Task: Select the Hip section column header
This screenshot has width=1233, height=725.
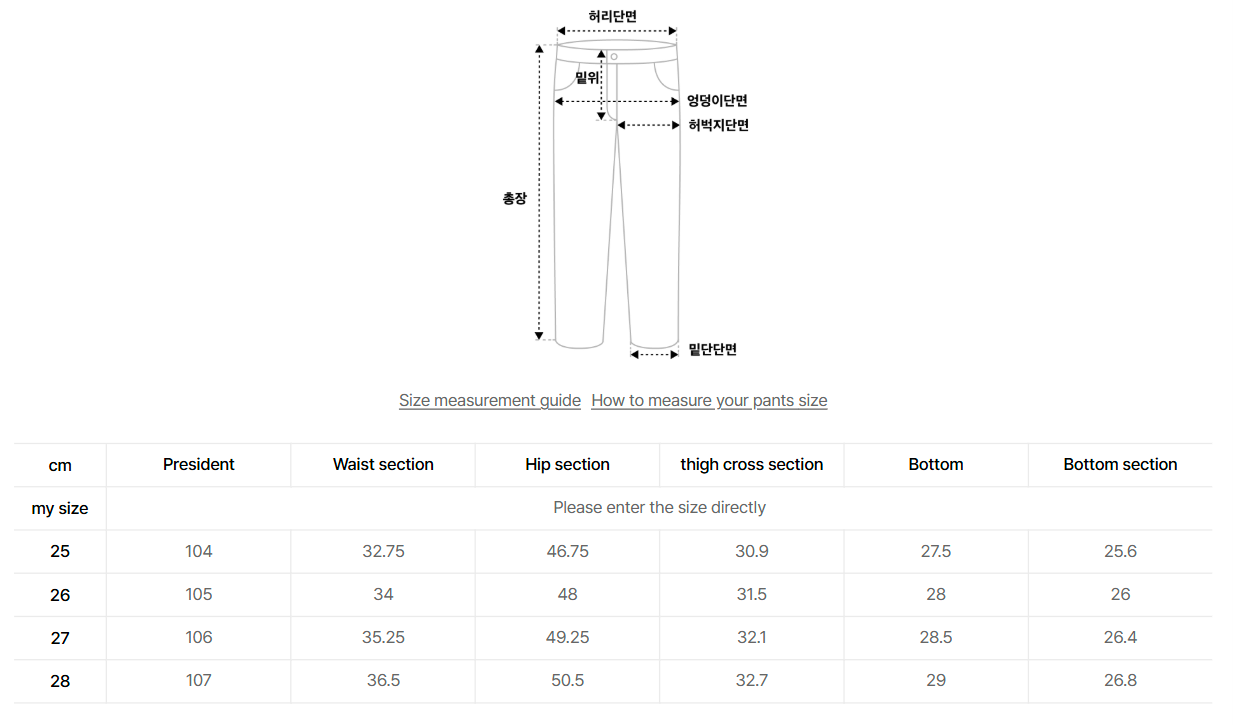Action: coord(567,465)
